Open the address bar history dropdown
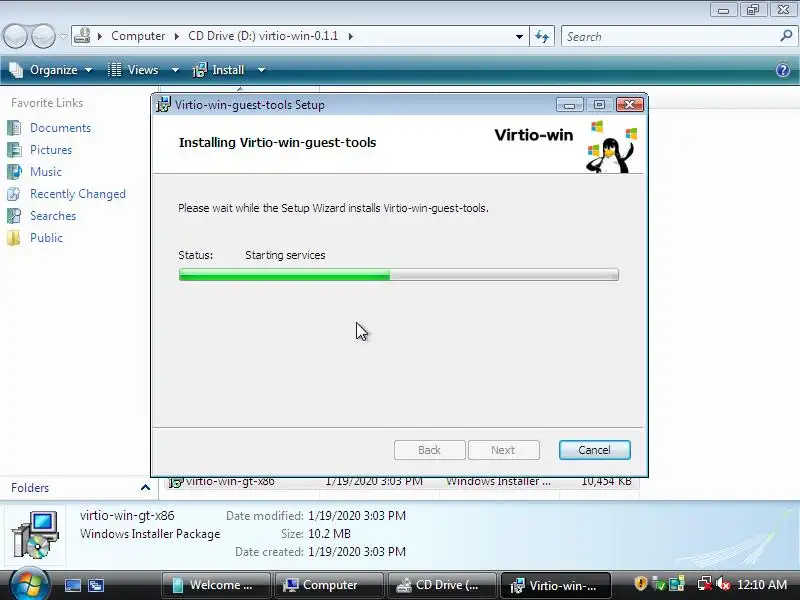 click(x=519, y=36)
